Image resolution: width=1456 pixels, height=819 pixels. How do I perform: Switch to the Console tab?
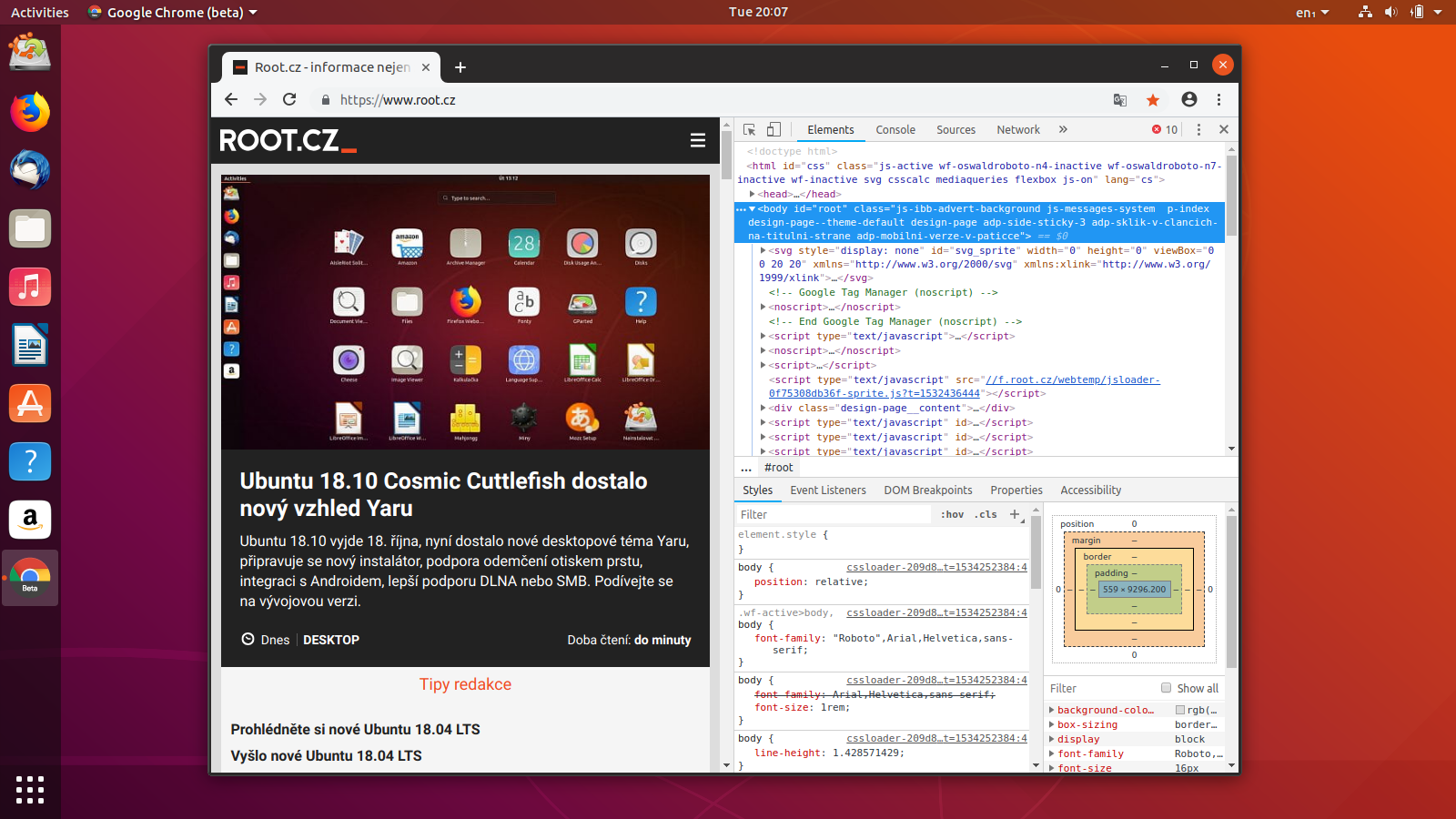895,129
